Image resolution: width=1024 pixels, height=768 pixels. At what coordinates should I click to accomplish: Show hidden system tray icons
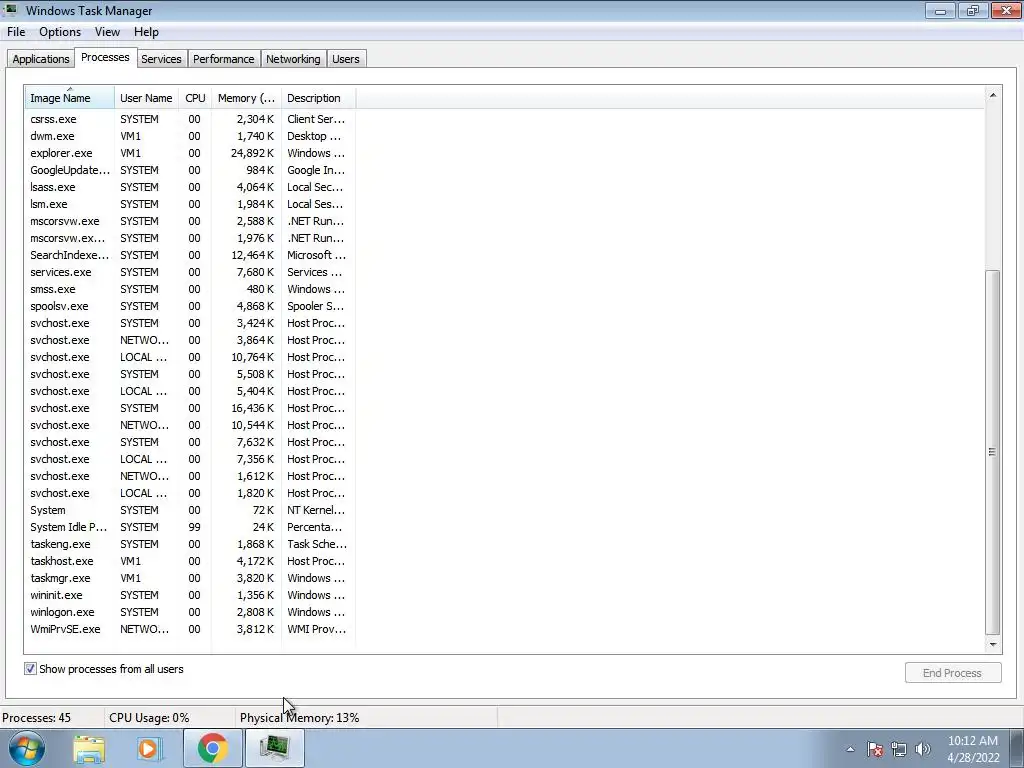pyautogui.click(x=850, y=749)
